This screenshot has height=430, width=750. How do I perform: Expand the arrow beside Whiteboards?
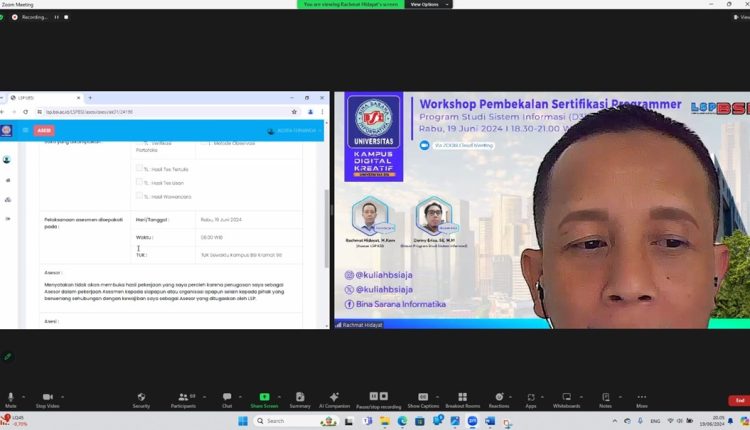[x=581, y=397]
